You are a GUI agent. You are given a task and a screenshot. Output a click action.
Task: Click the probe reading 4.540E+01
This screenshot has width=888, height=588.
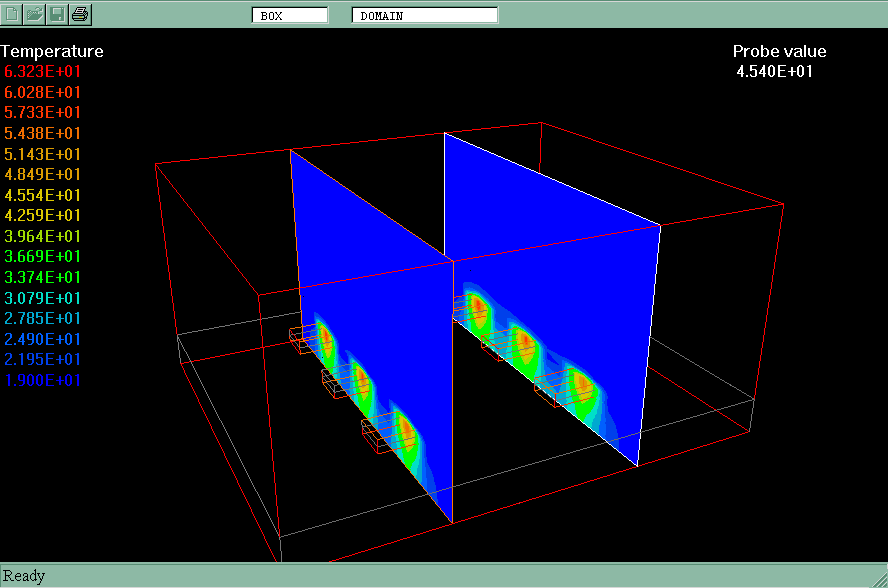[774, 72]
